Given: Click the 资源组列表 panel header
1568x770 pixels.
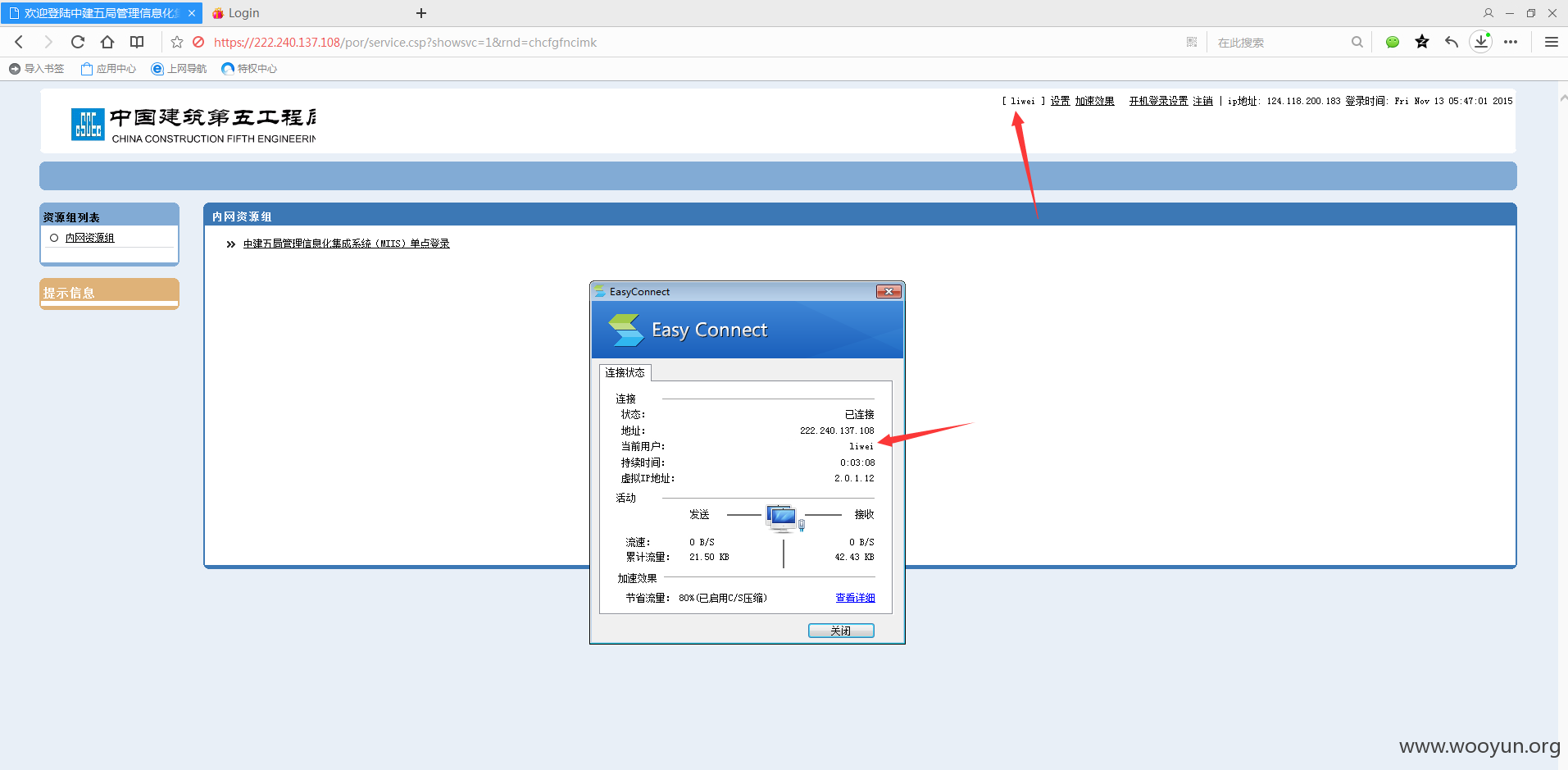Looking at the screenshot, I should [109, 216].
